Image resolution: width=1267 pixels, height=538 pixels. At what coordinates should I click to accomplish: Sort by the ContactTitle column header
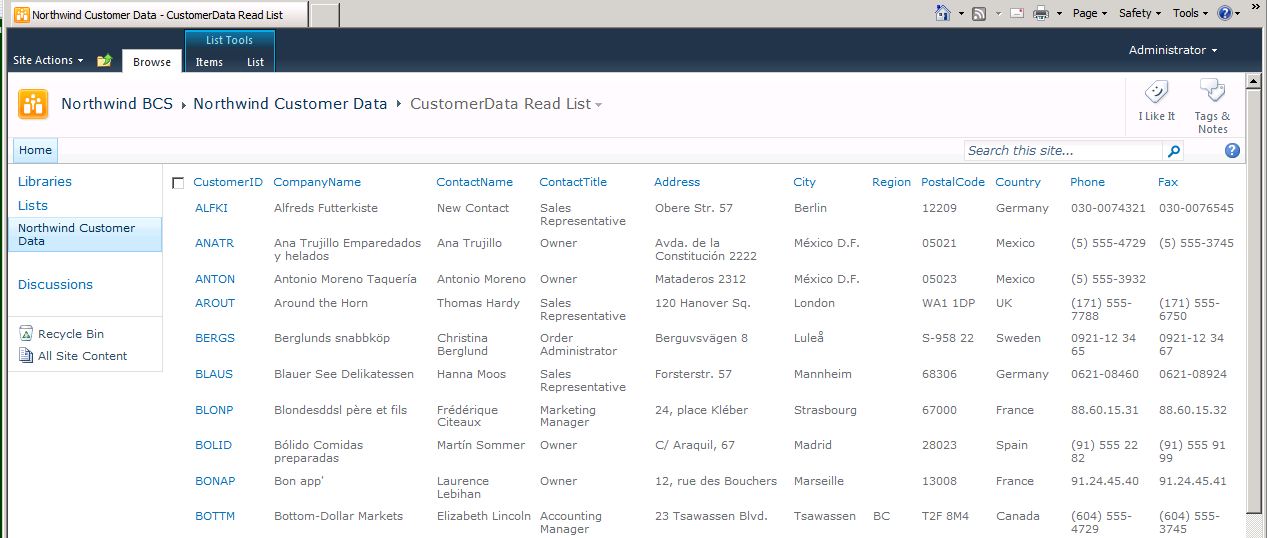(573, 182)
